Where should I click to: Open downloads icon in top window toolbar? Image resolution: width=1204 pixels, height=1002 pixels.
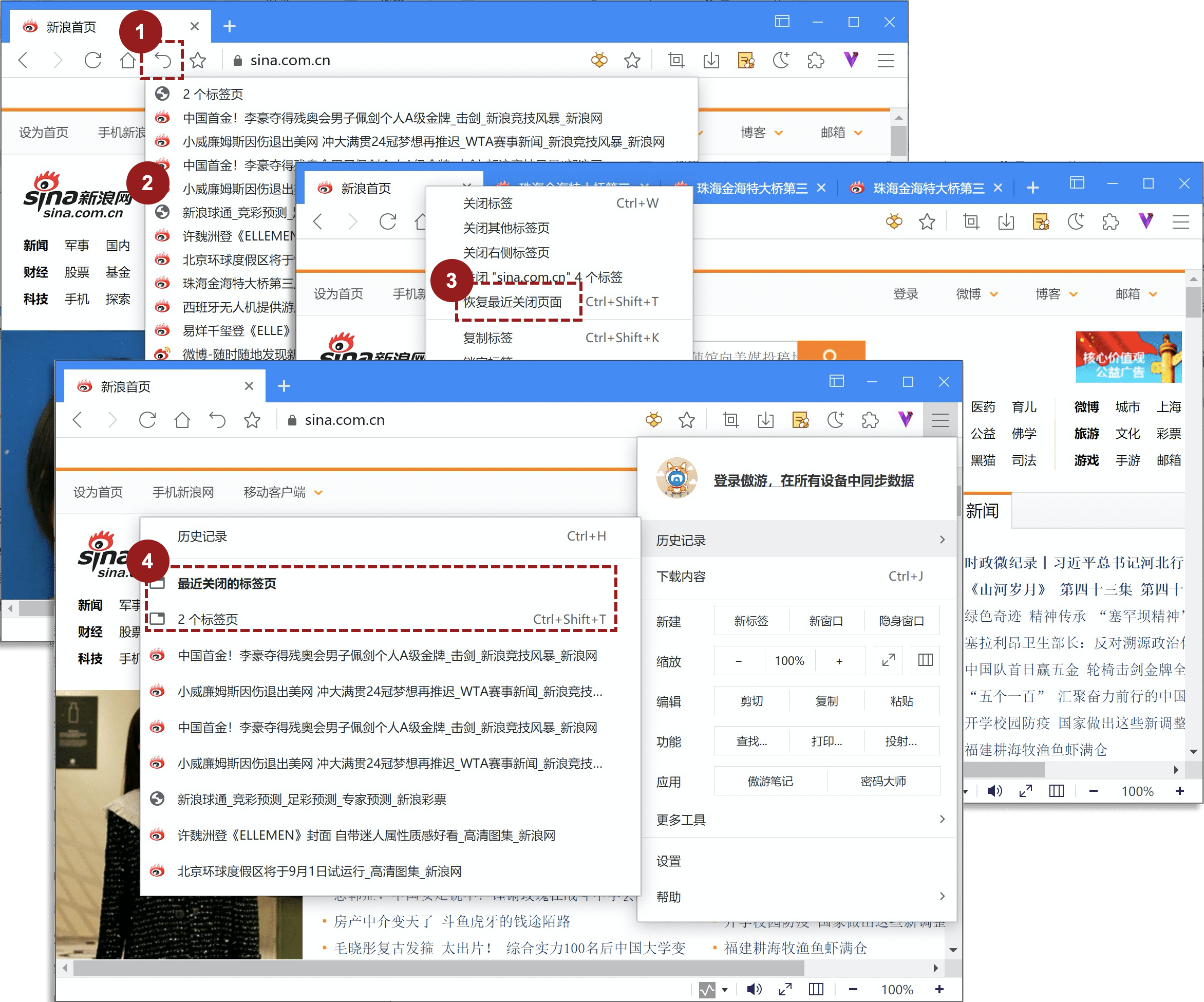click(x=711, y=60)
